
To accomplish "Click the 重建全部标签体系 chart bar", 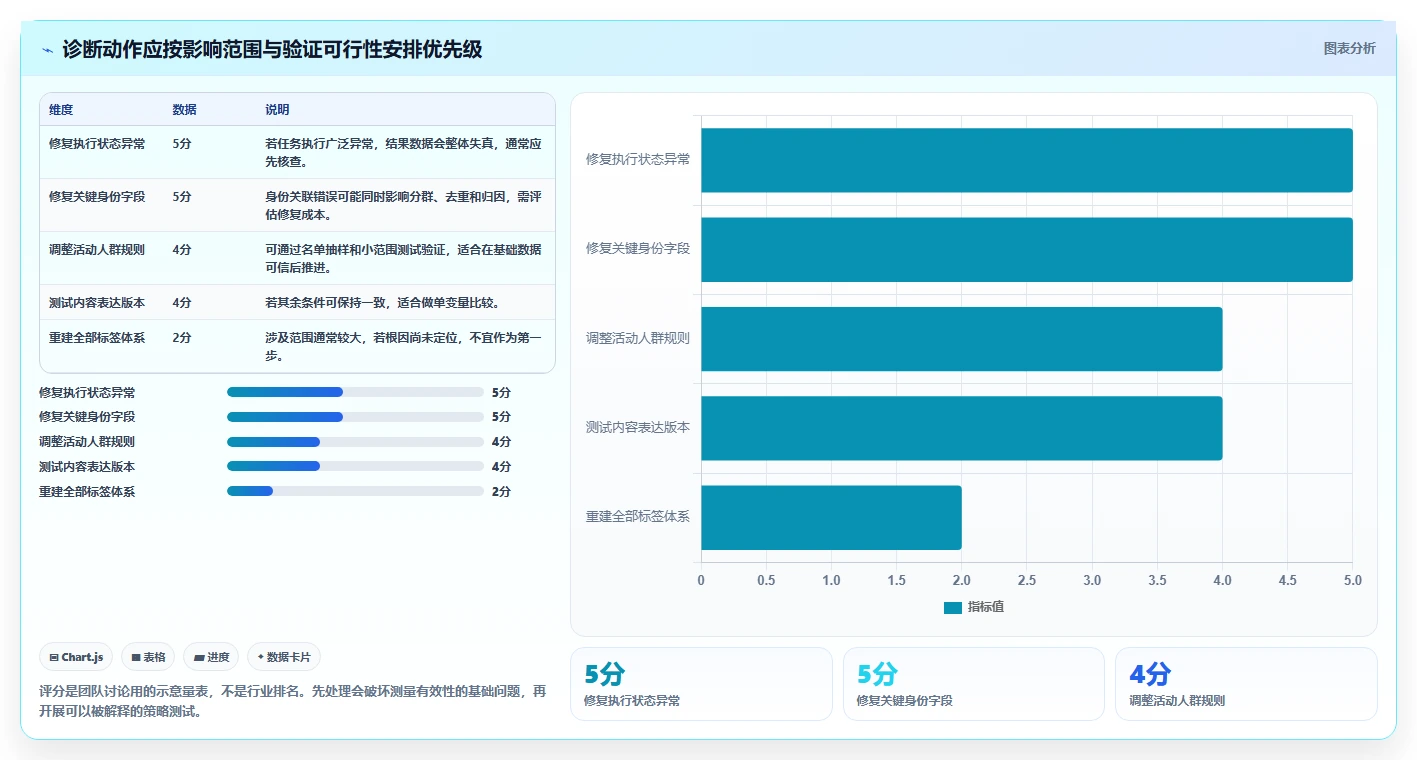I will tap(831, 517).
